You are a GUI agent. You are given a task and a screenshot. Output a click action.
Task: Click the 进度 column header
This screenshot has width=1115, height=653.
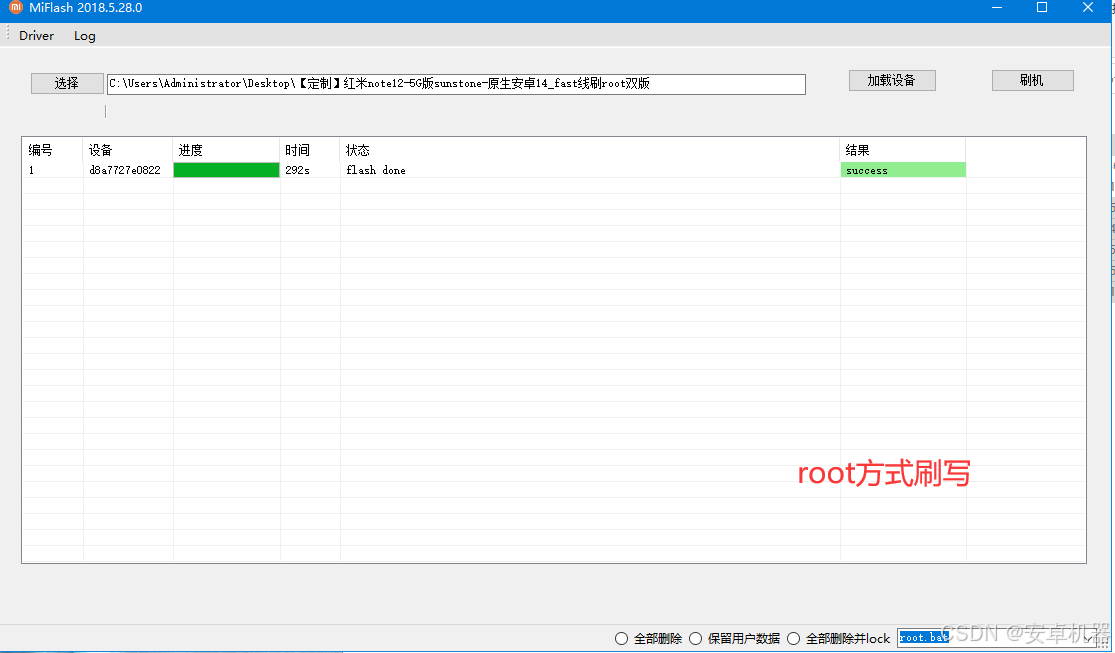pos(227,150)
